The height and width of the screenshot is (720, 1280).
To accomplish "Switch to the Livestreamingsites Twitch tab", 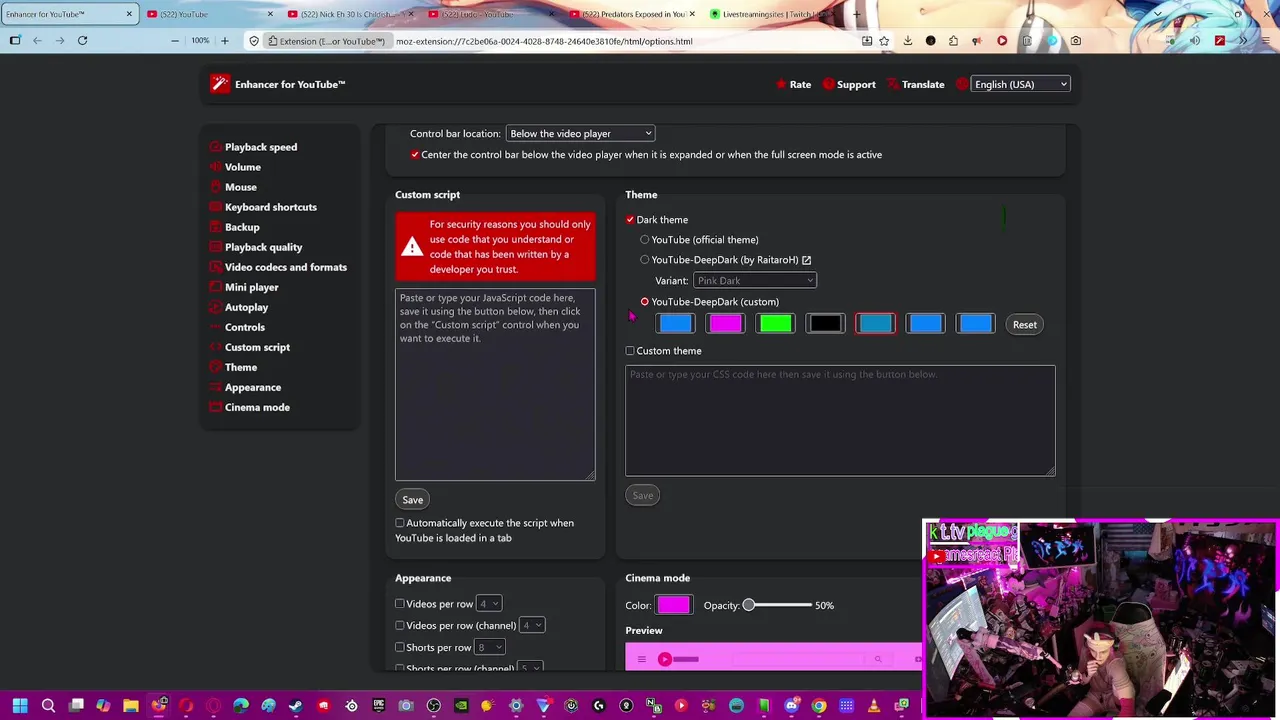I will (770, 14).
